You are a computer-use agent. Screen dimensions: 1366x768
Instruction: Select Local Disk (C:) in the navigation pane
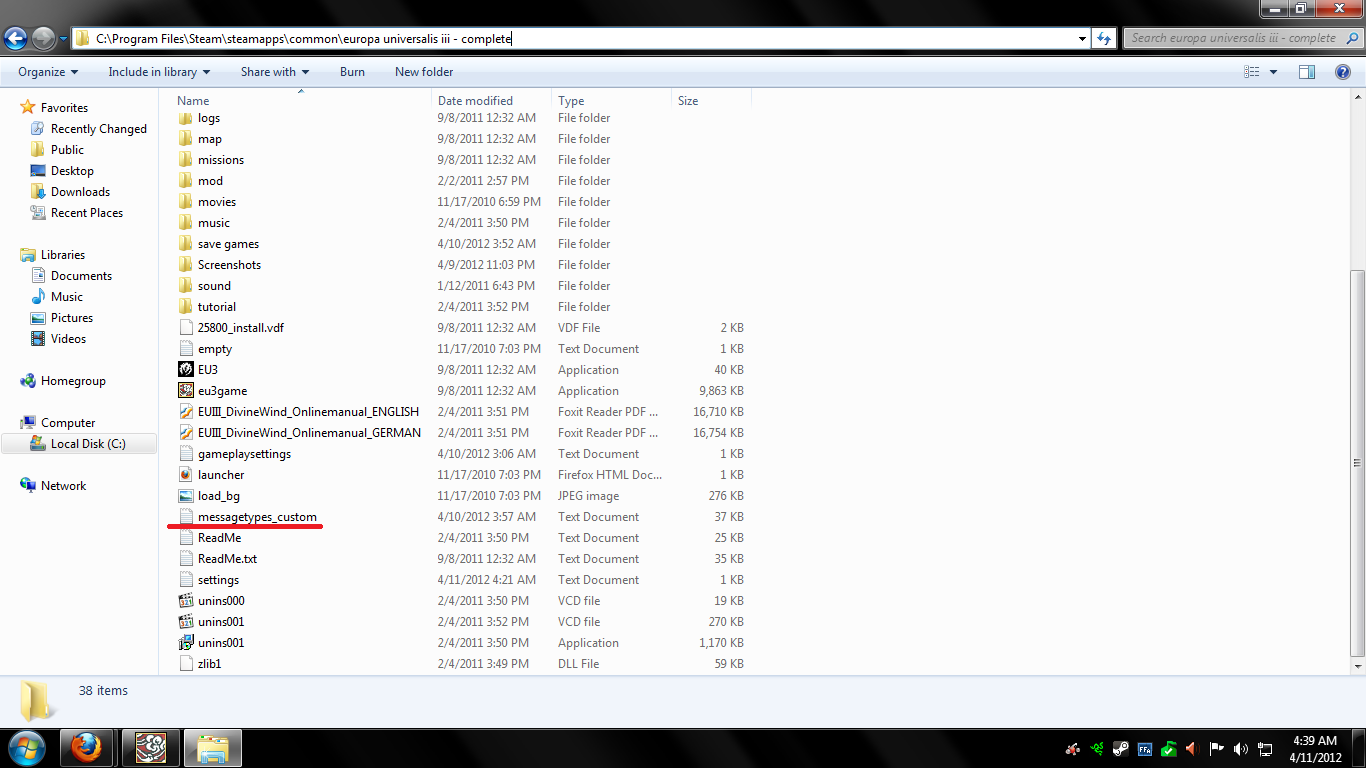(88, 444)
